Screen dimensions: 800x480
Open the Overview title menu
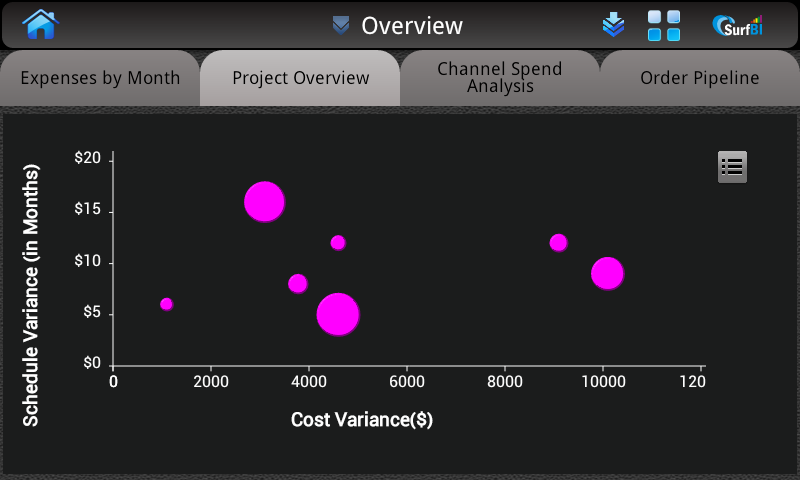click(x=412, y=26)
